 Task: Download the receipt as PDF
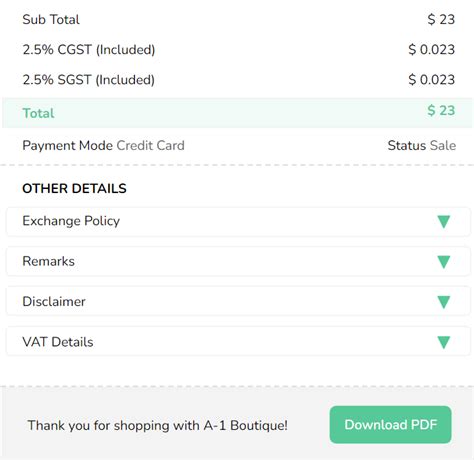[390, 425]
